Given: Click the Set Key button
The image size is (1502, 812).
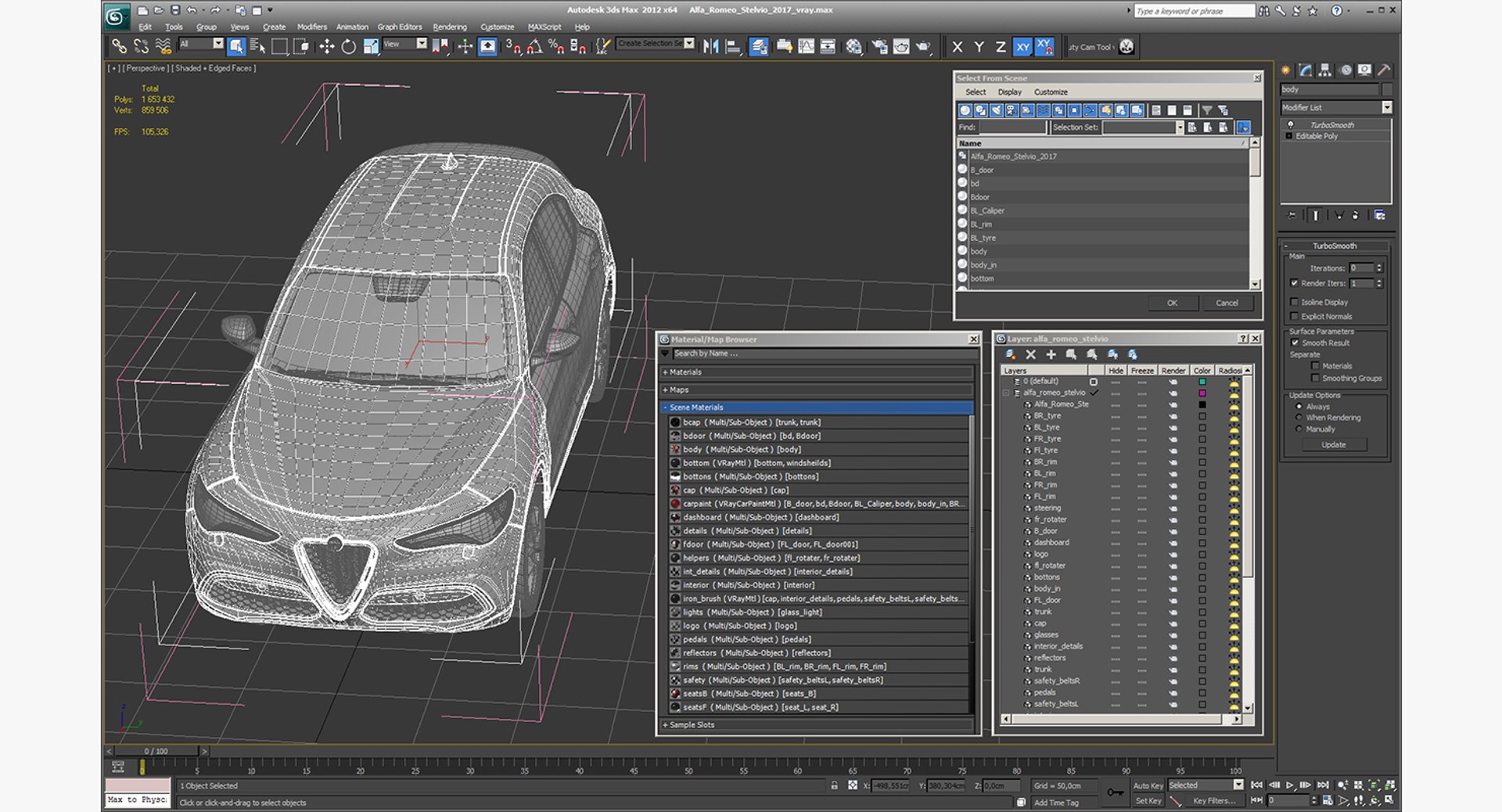Looking at the screenshot, I should [x=1148, y=801].
